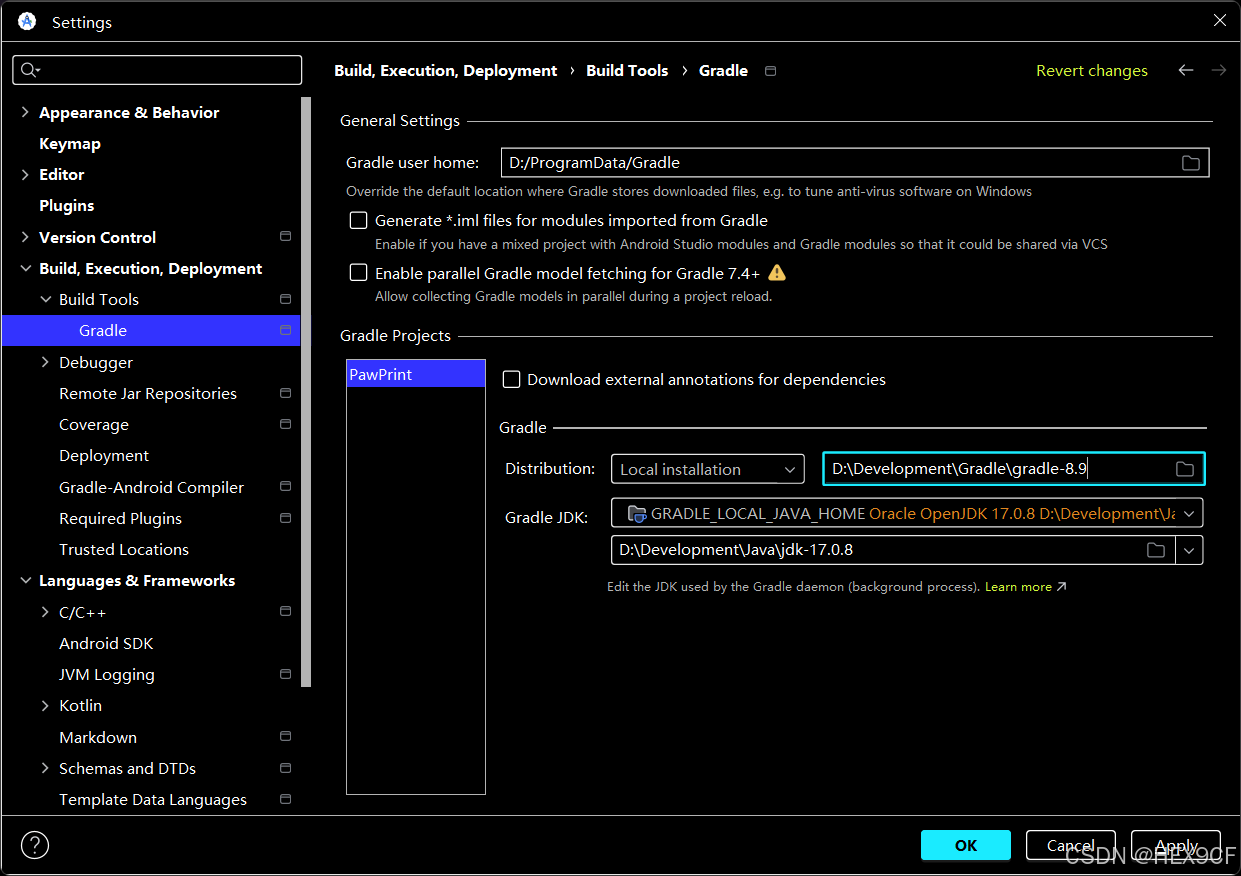This screenshot has width=1241, height=876.
Task: Click project-level icon on Version Control row
Action: [x=285, y=237]
